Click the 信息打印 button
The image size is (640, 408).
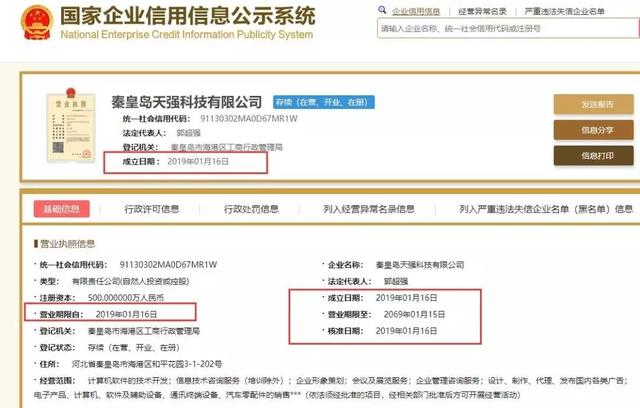[x=593, y=155]
